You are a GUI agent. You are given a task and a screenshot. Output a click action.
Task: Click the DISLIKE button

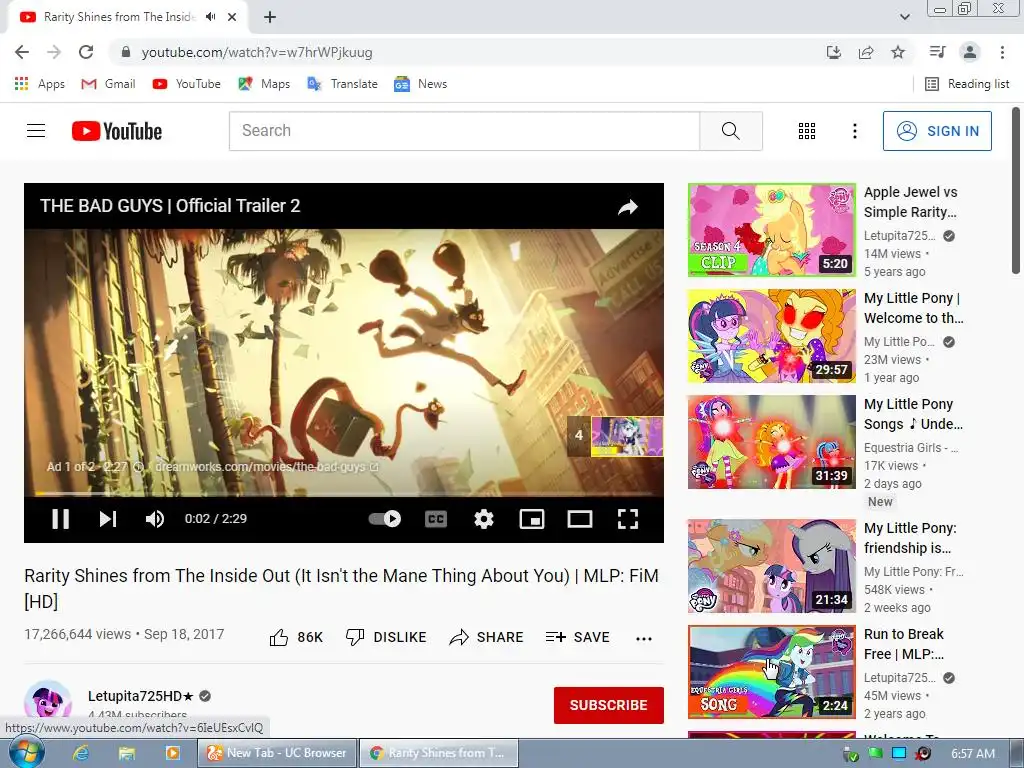(x=386, y=637)
